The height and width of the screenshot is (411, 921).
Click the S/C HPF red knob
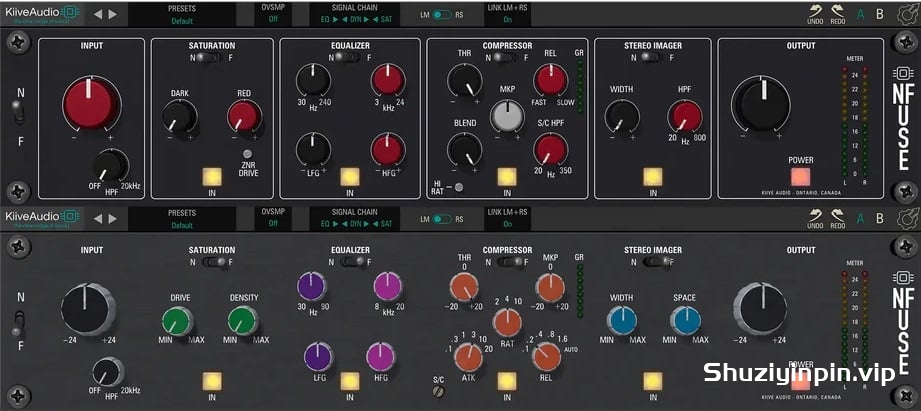tap(551, 149)
